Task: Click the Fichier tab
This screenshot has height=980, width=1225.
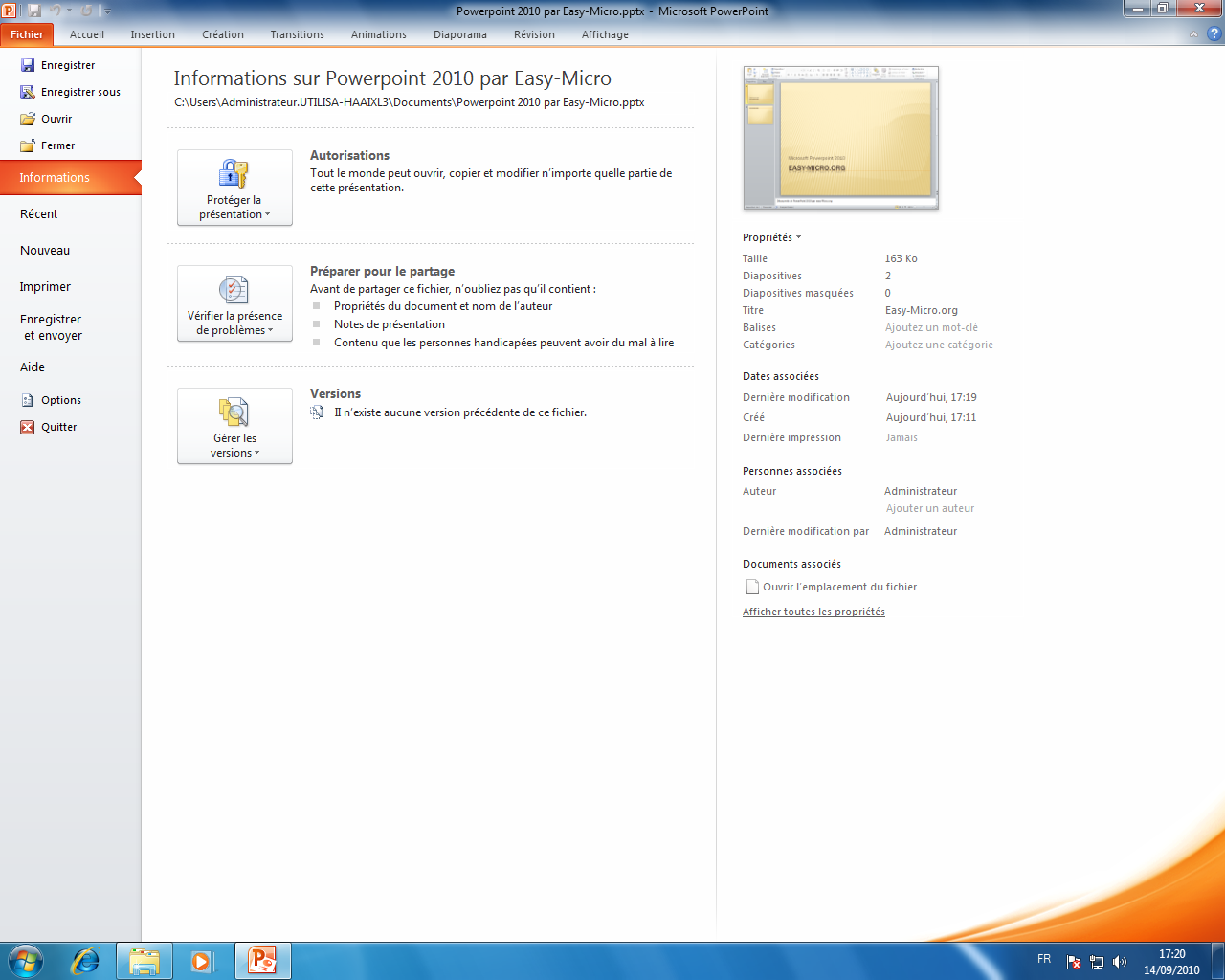Action: pos(28,34)
